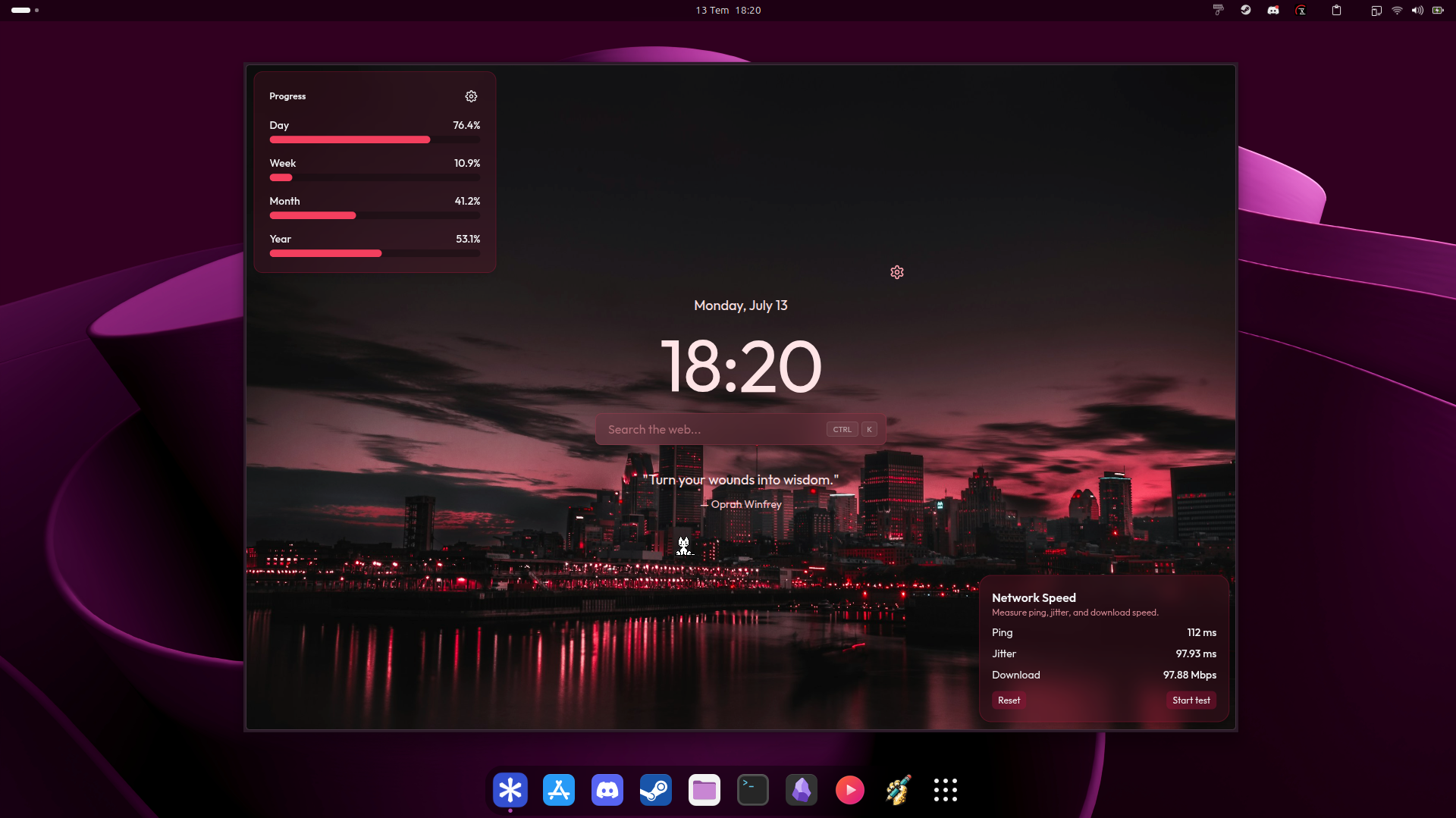This screenshot has height=818, width=1456.
Task: Open Obsidian from the dock
Action: tap(802, 790)
